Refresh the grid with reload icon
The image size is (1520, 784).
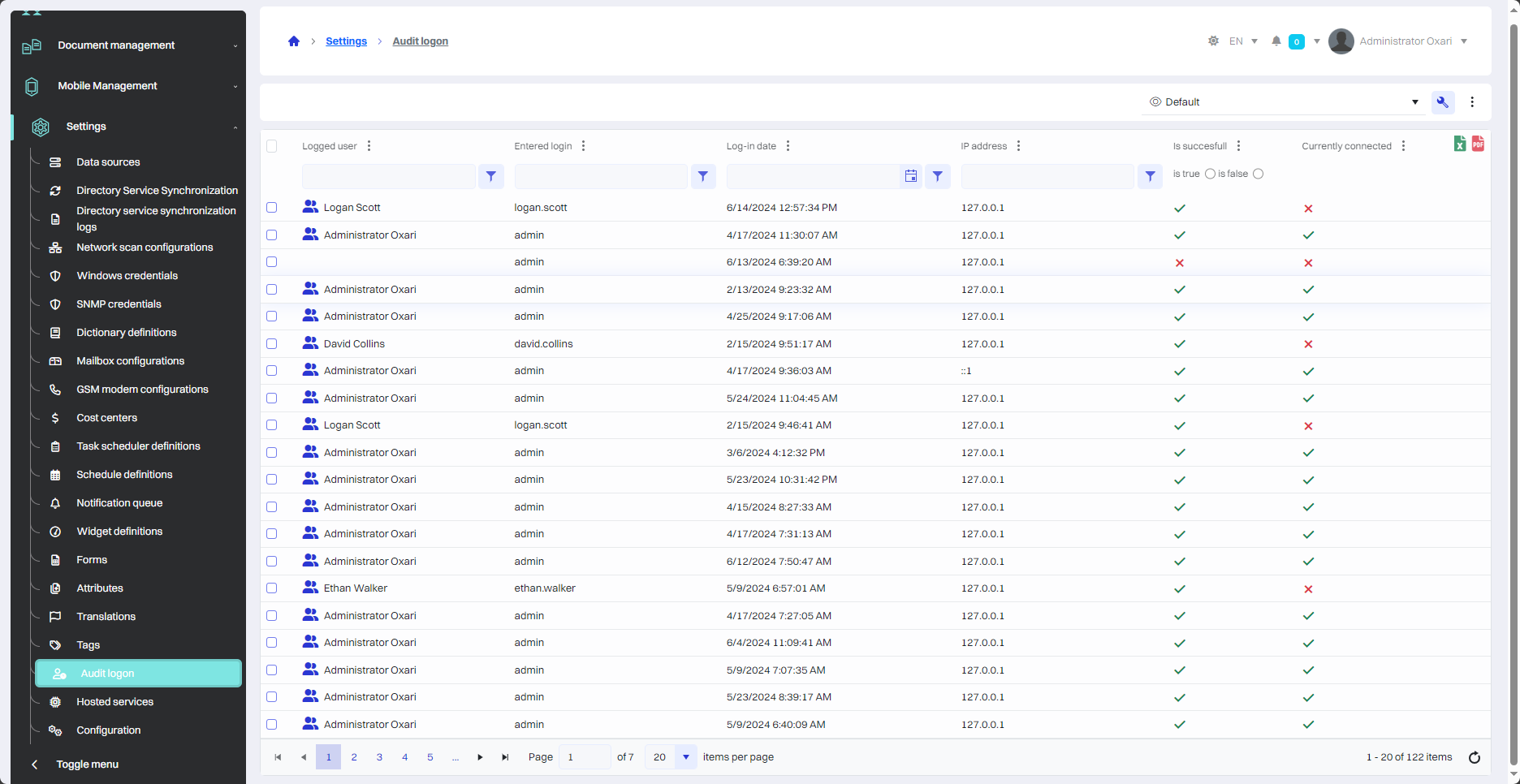(1475, 757)
